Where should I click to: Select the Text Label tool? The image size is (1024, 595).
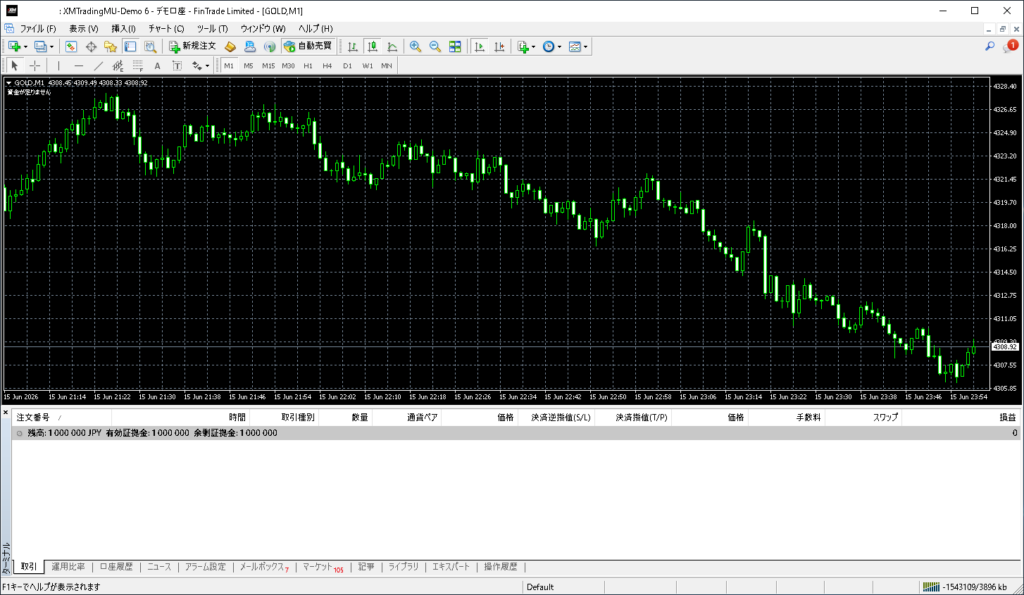click(x=177, y=65)
